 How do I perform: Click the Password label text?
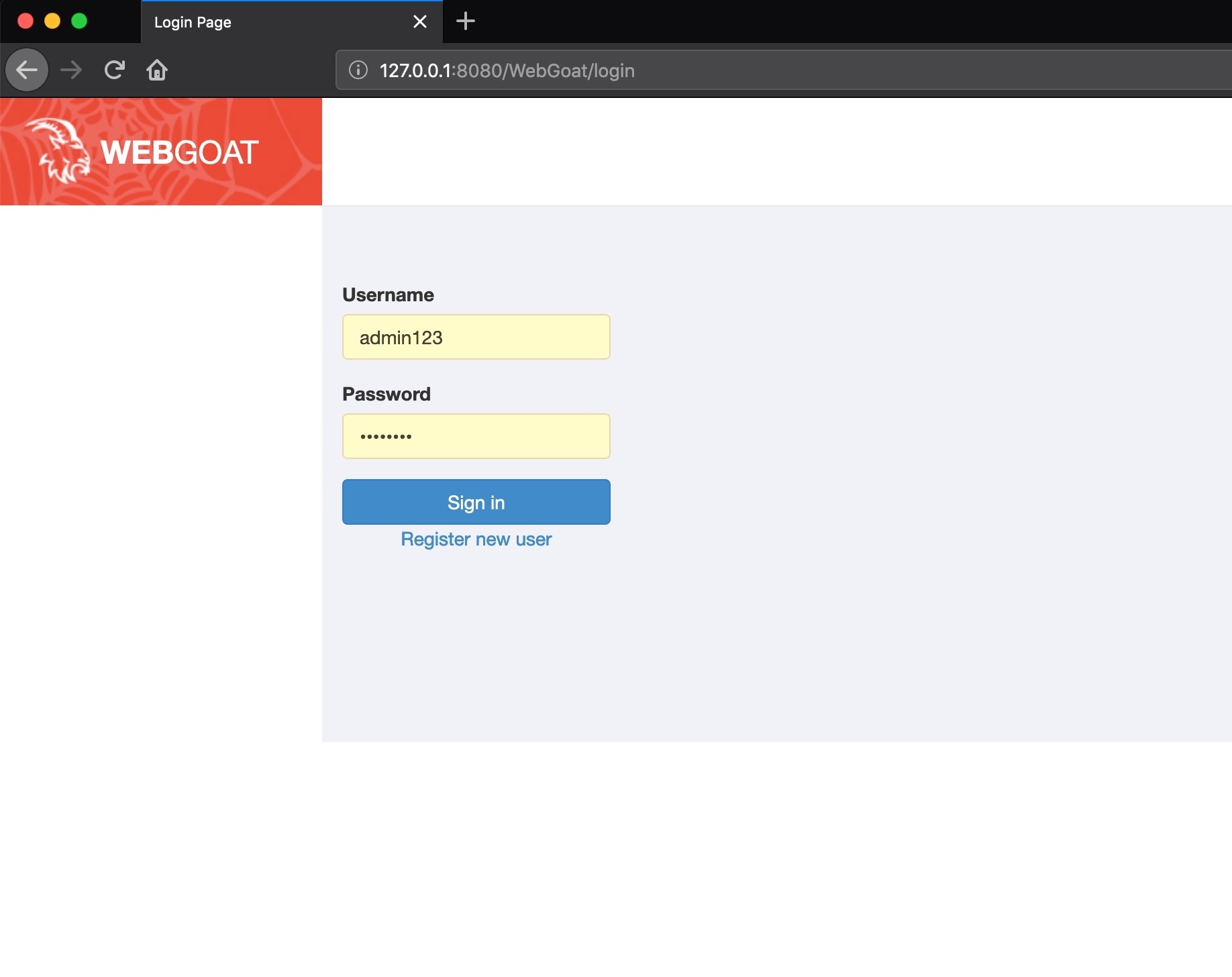387,394
